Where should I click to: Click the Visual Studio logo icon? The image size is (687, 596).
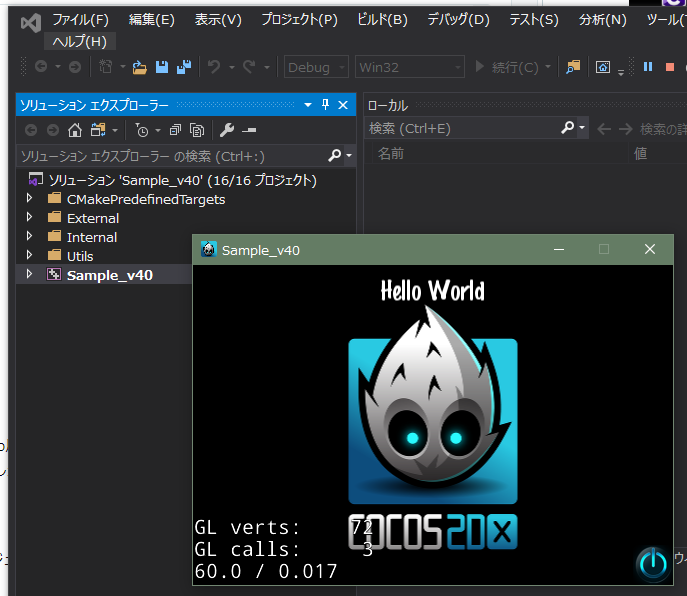click(x=31, y=23)
